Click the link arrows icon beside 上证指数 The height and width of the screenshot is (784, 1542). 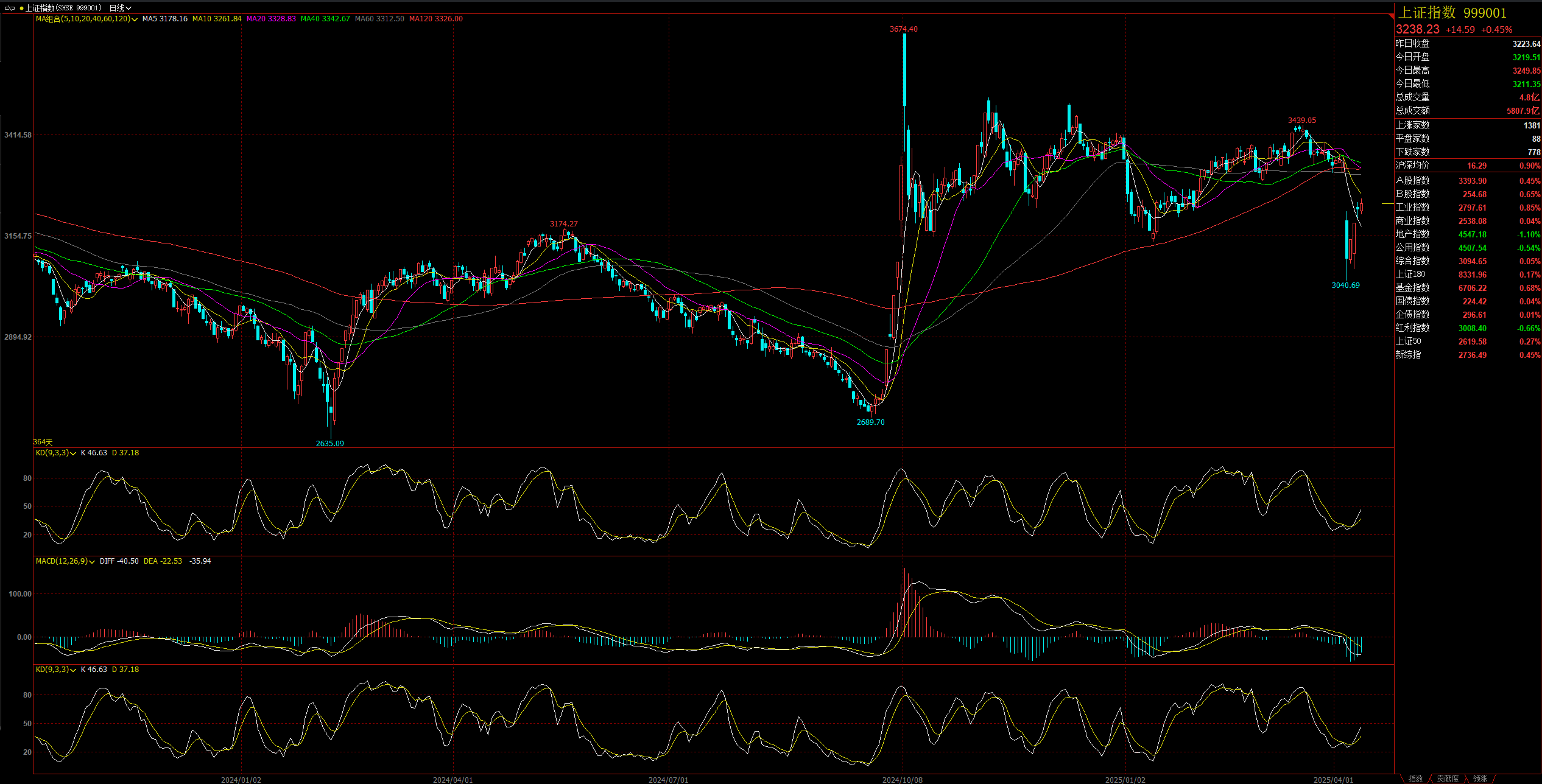point(9,8)
